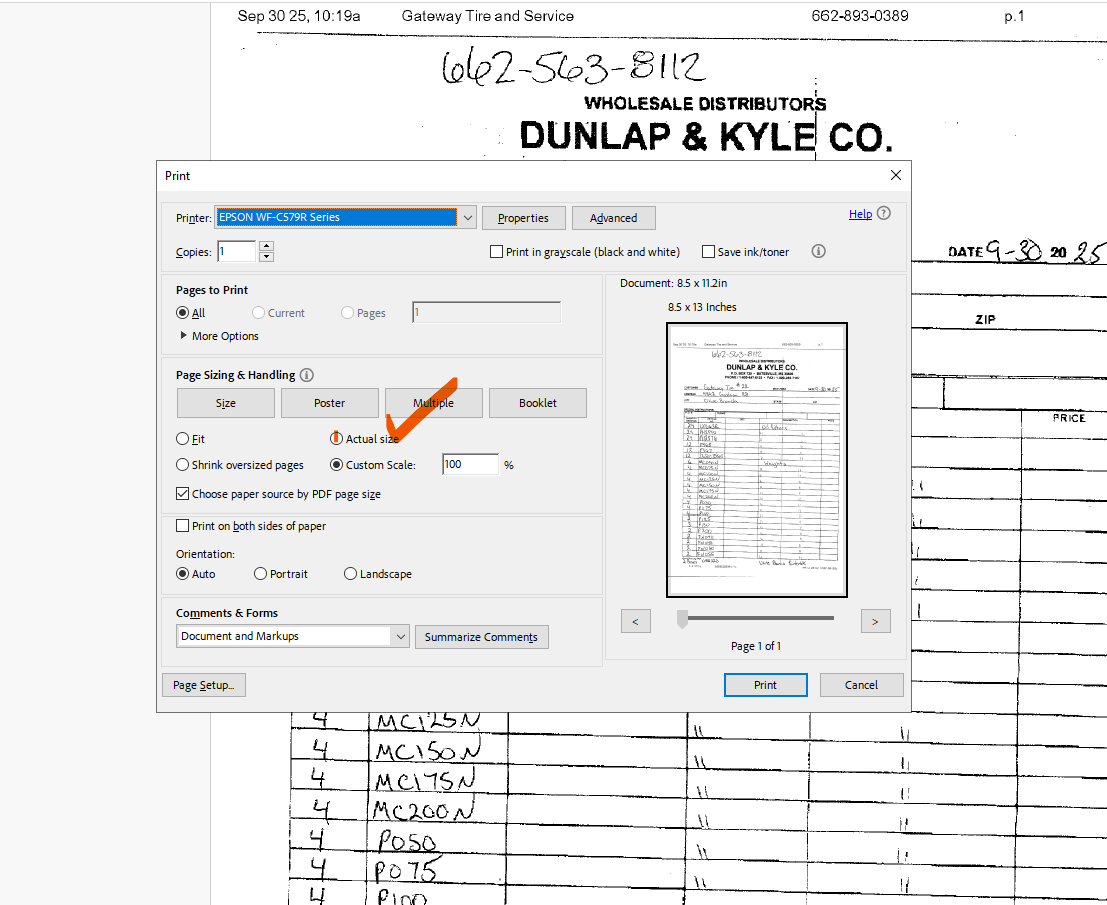Select the Current page radio button
Image resolution: width=1107 pixels, height=905 pixels.
point(258,313)
